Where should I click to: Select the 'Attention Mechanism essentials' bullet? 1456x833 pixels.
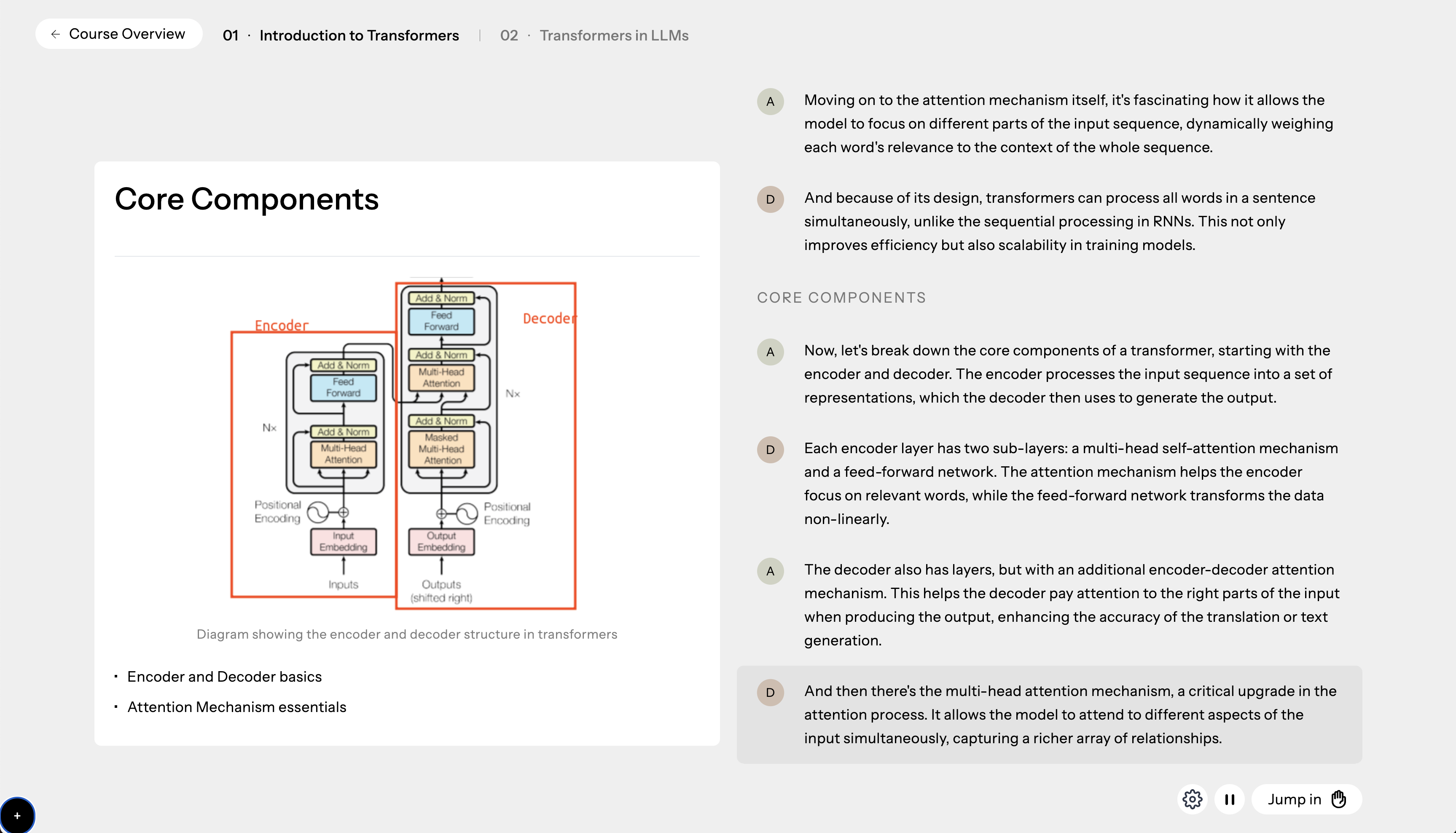click(x=236, y=707)
